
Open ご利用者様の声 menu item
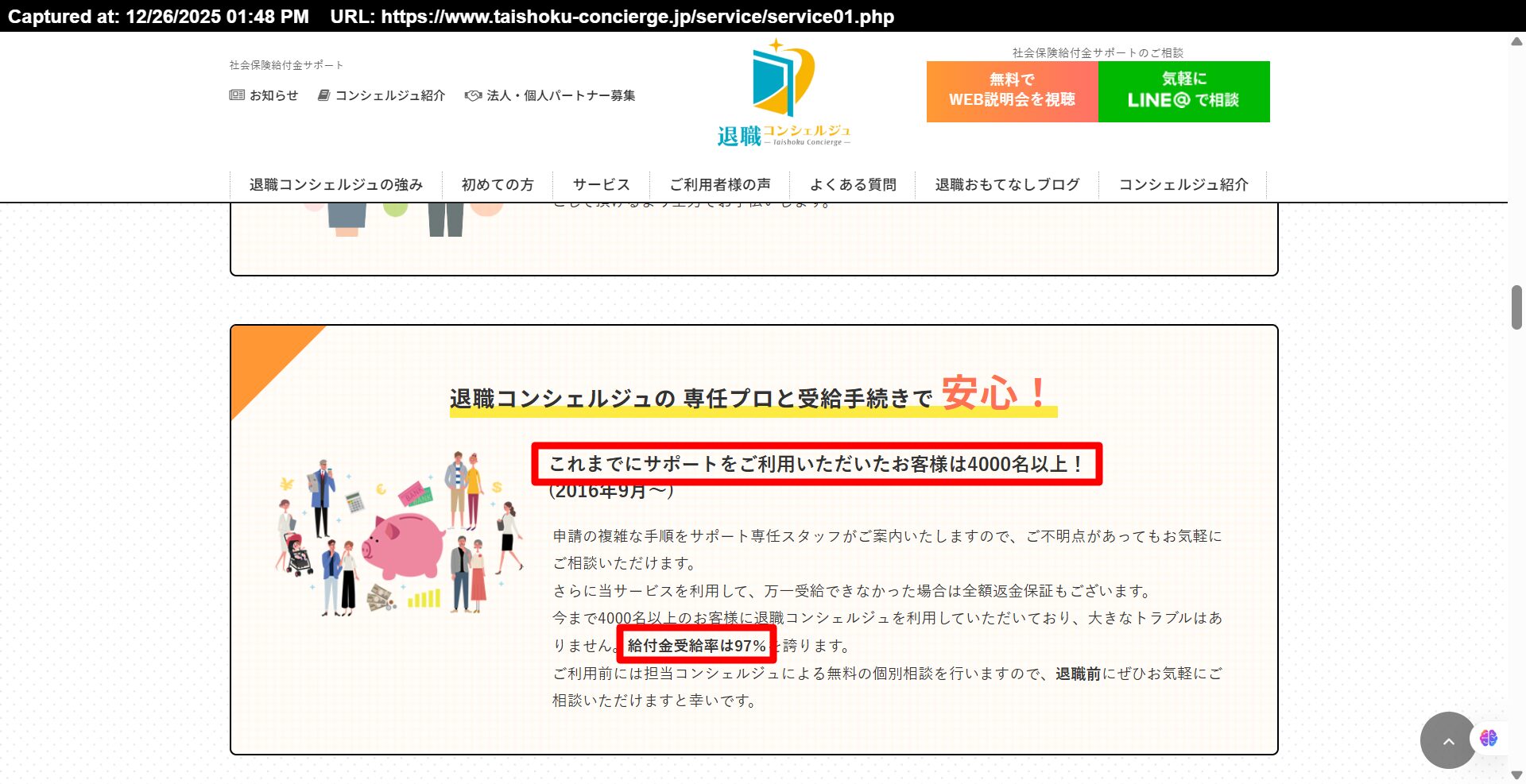pos(720,184)
